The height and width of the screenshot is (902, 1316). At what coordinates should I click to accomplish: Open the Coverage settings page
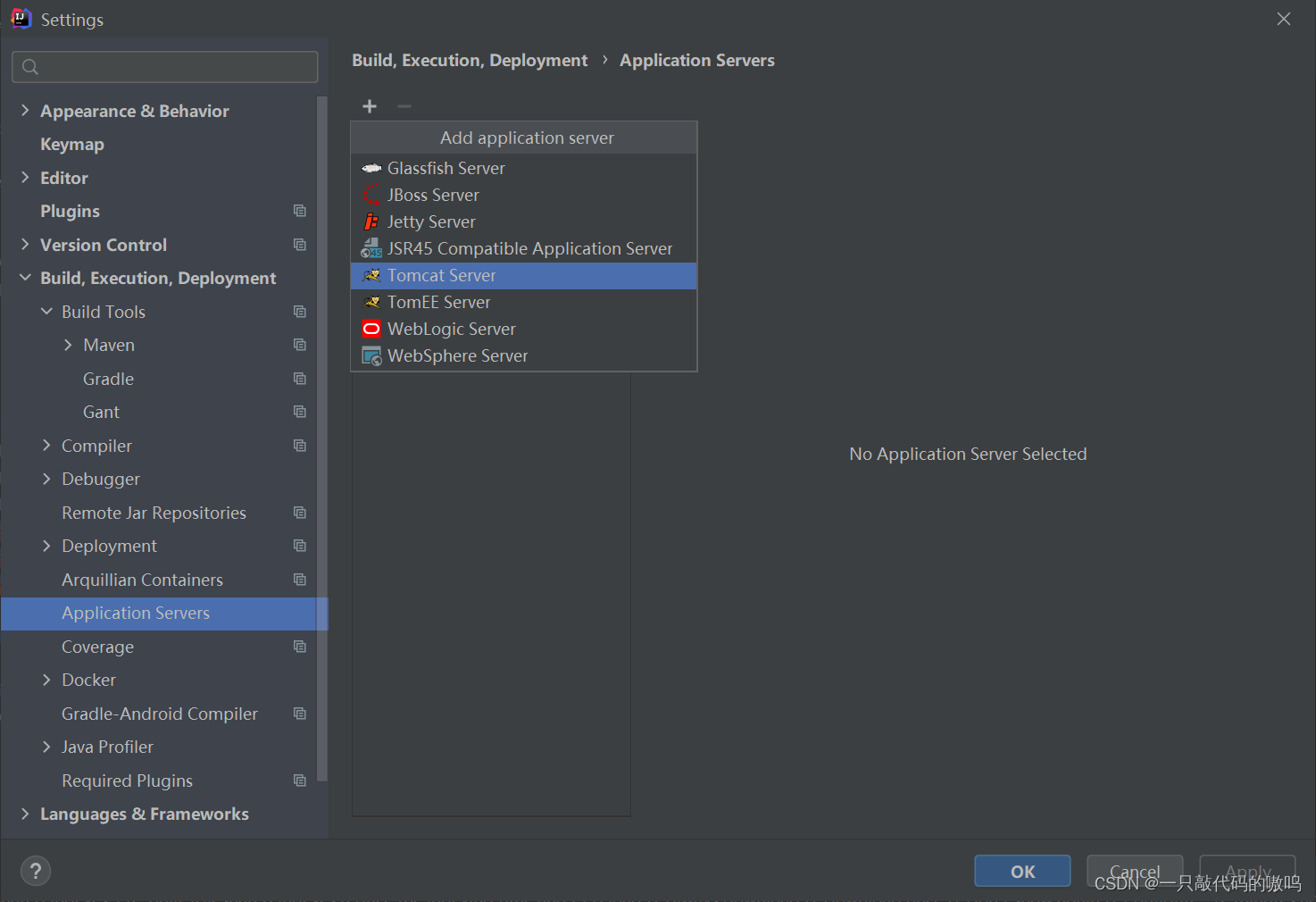pos(97,647)
